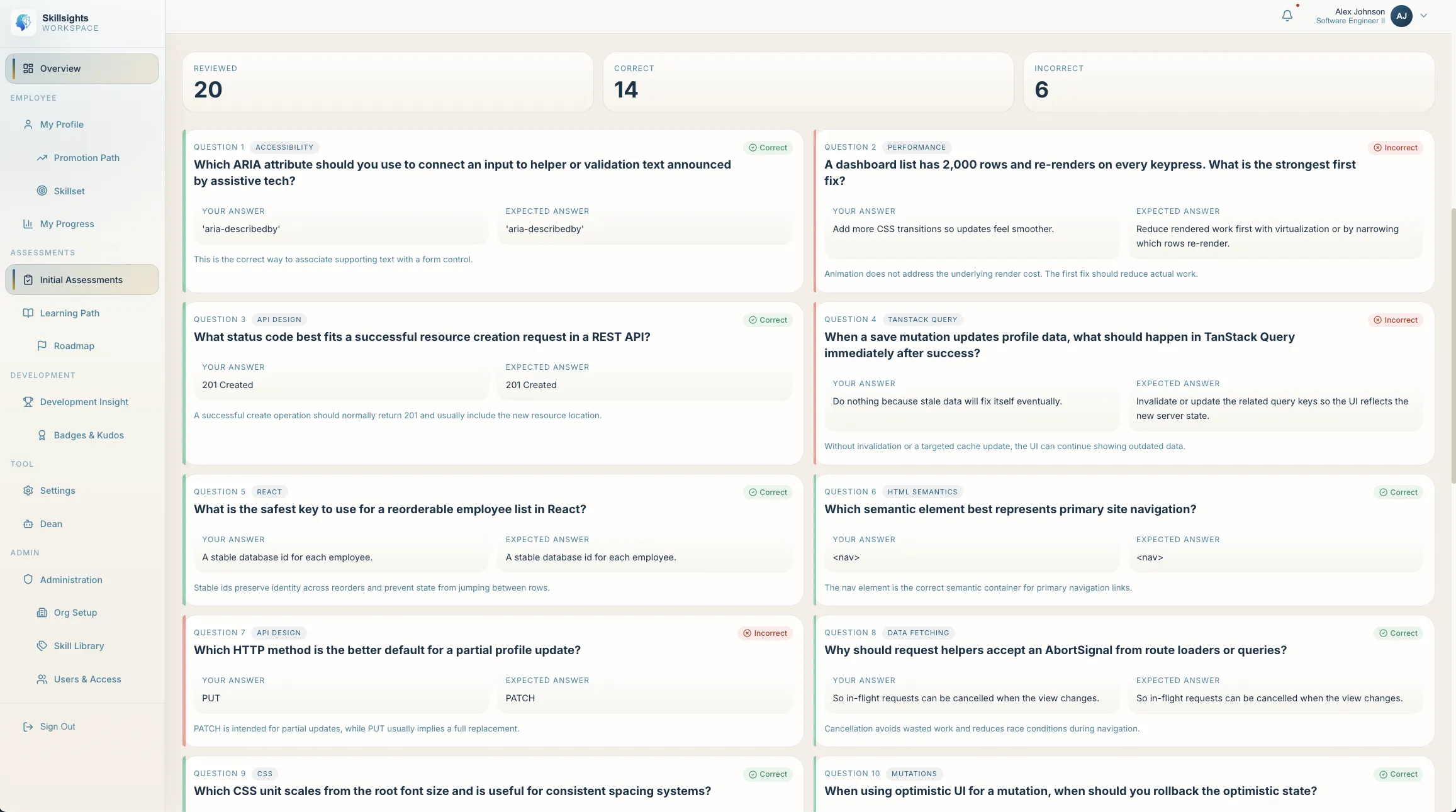Viewport: 1456px width, 812px height.
Task: Open Initial Assessments menu item
Action: 82,280
